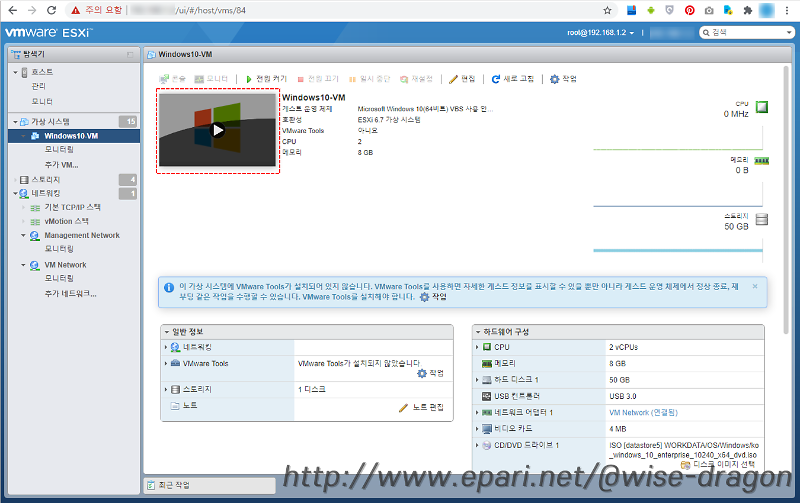The width and height of the screenshot is (800, 503).
Task: Select Management Network item
Action: (x=82, y=235)
